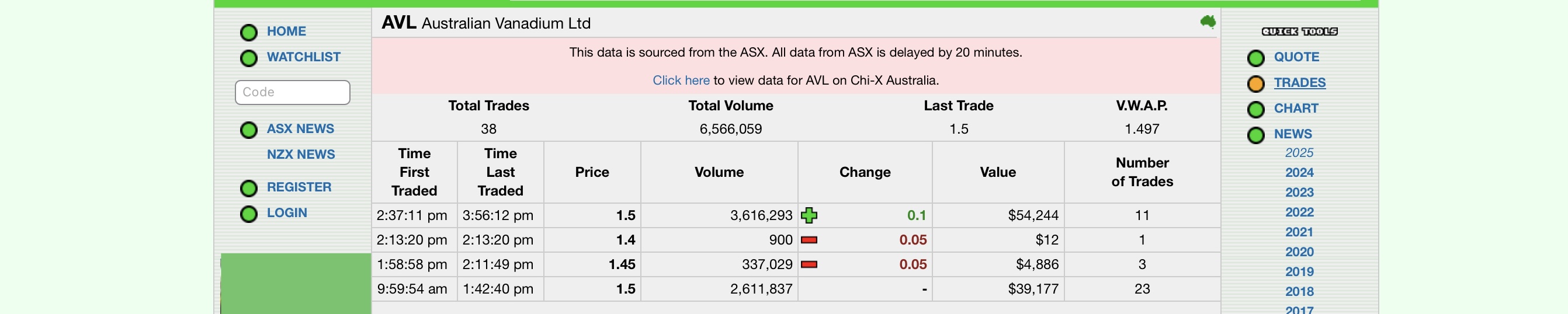Open the CHART quick tool
The height and width of the screenshot is (314, 1568).
(x=1296, y=109)
